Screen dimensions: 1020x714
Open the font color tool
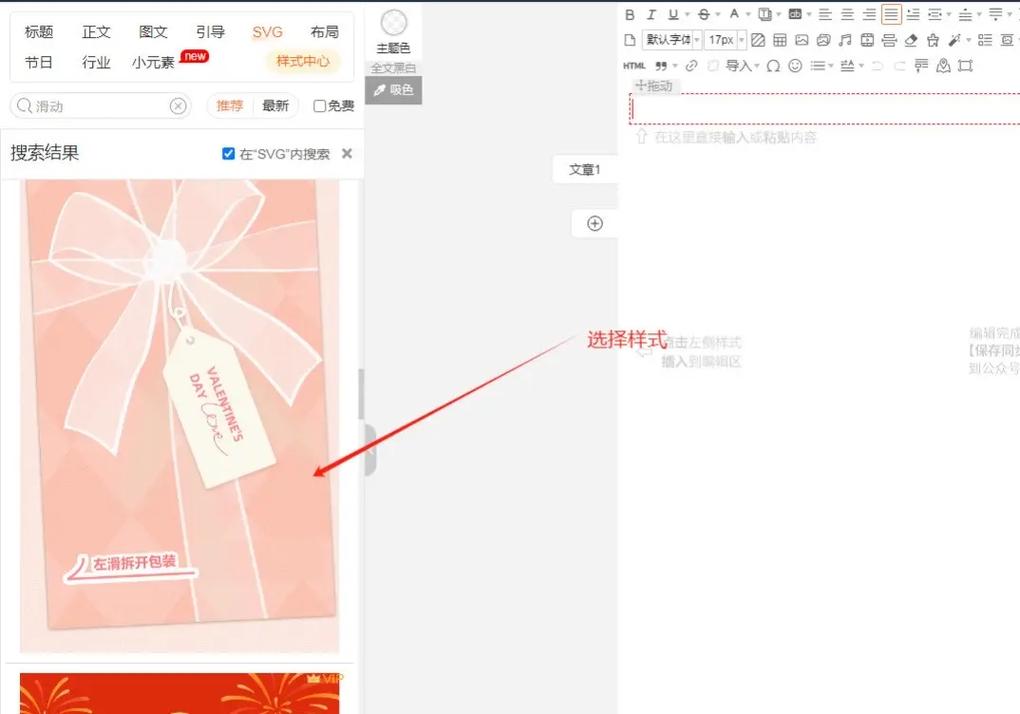[734, 15]
